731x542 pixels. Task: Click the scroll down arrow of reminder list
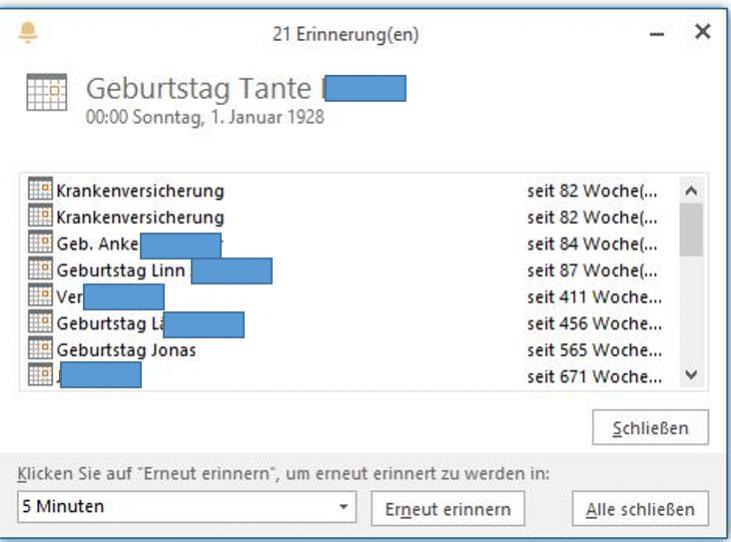click(x=691, y=374)
